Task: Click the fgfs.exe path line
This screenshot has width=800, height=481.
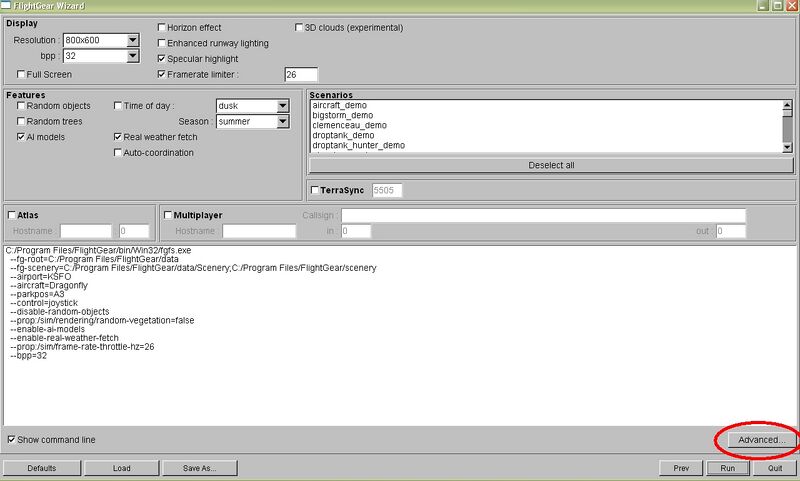Action: tap(98, 250)
